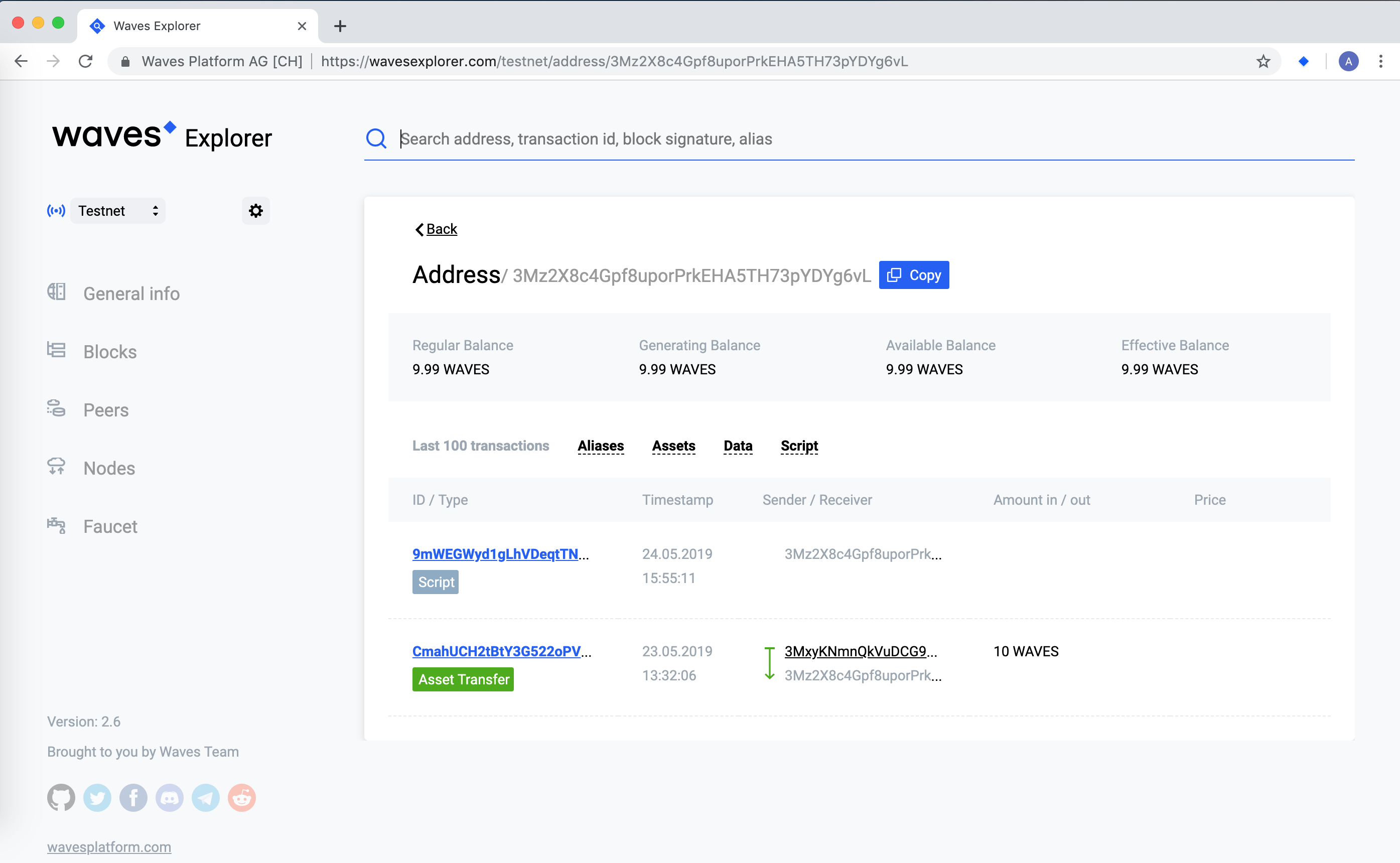
Task: Open the Telegram social icon
Action: point(205,797)
